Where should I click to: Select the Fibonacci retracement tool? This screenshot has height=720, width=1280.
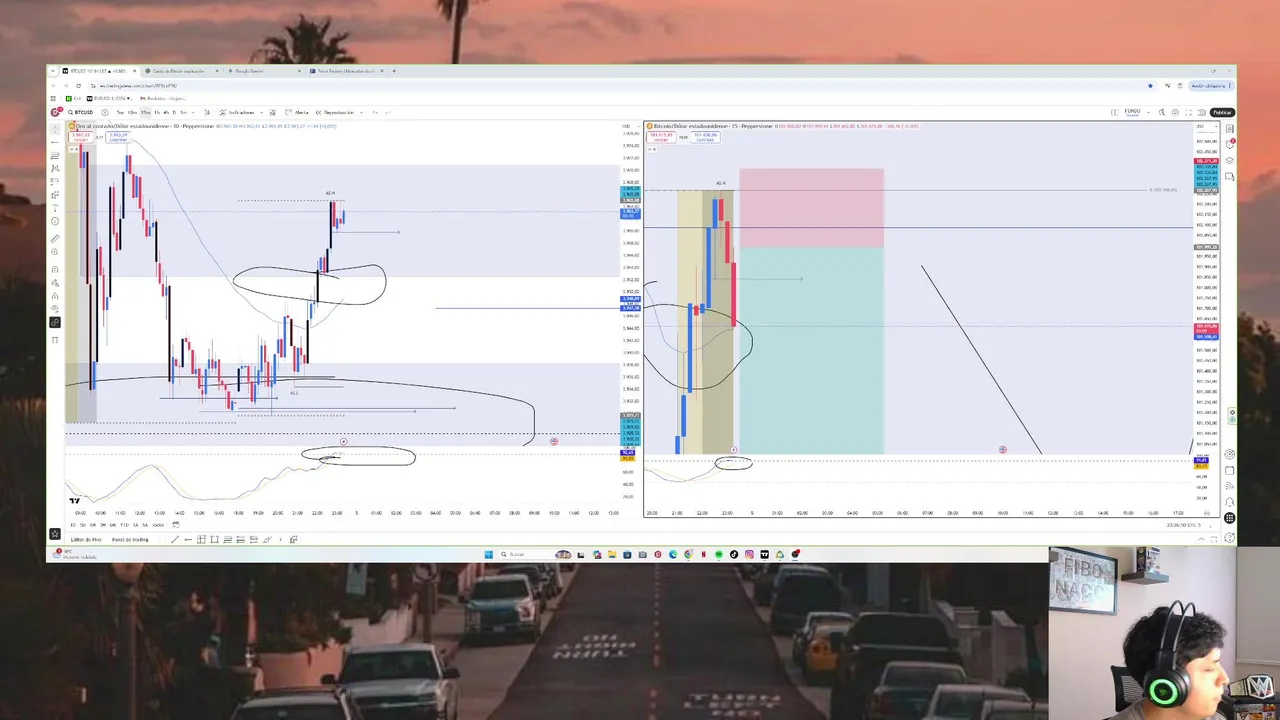tap(54, 156)
